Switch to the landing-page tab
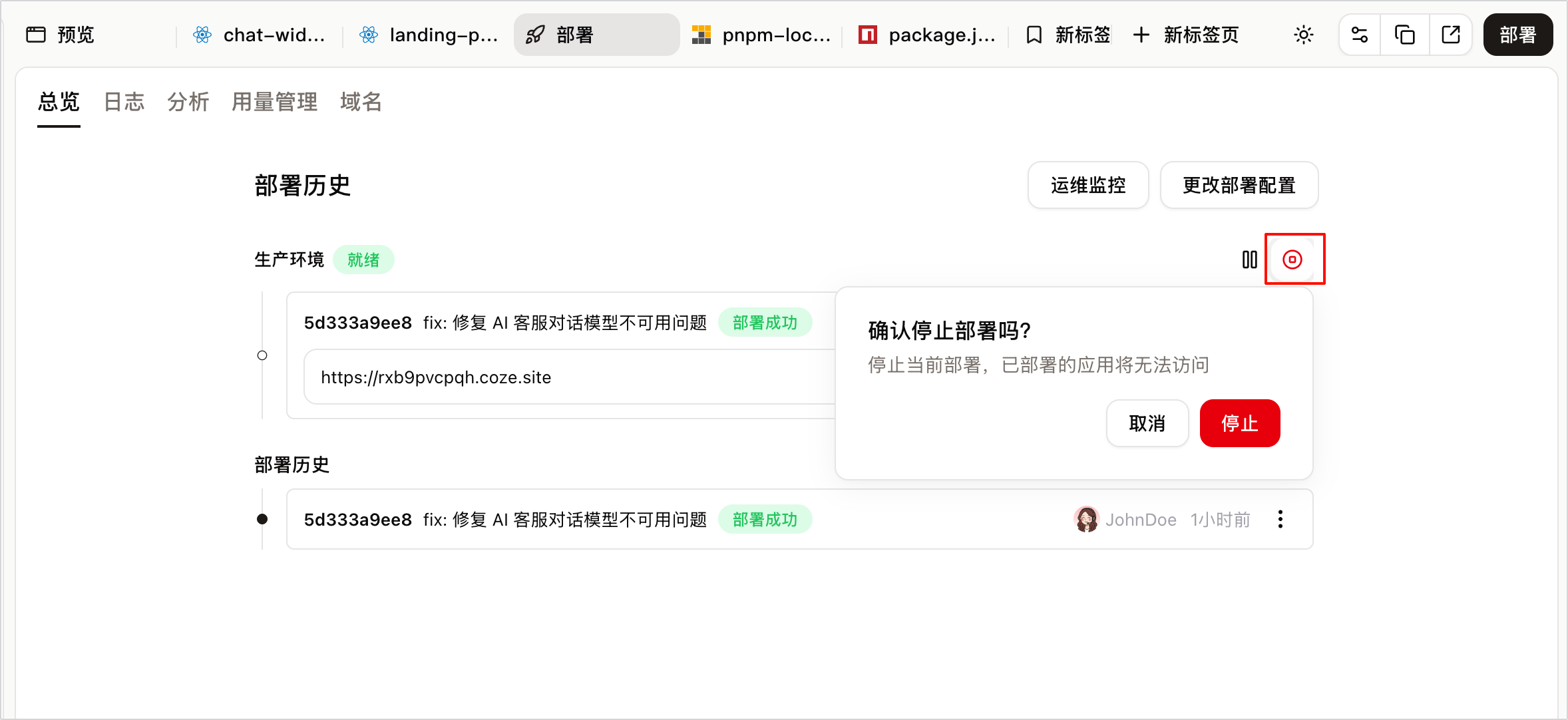The height and width of the screenshot is (720, 1568). click(429, 35)
